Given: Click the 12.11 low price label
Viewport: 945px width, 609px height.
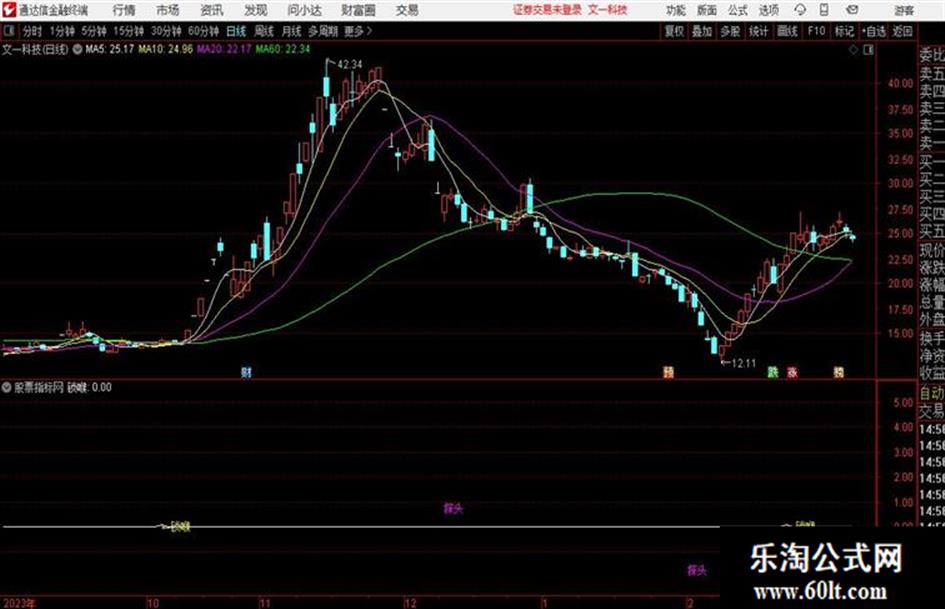Looking at the screenshot, I should tap(743, 363).
